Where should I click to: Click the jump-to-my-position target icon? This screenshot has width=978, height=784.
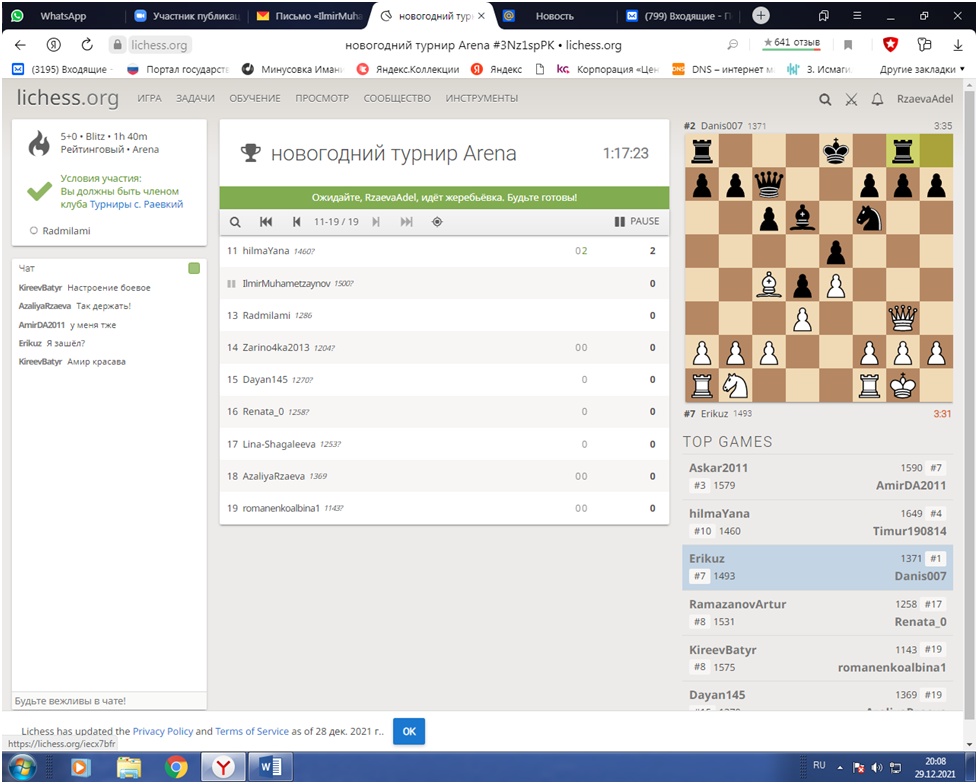coord(437,222)
